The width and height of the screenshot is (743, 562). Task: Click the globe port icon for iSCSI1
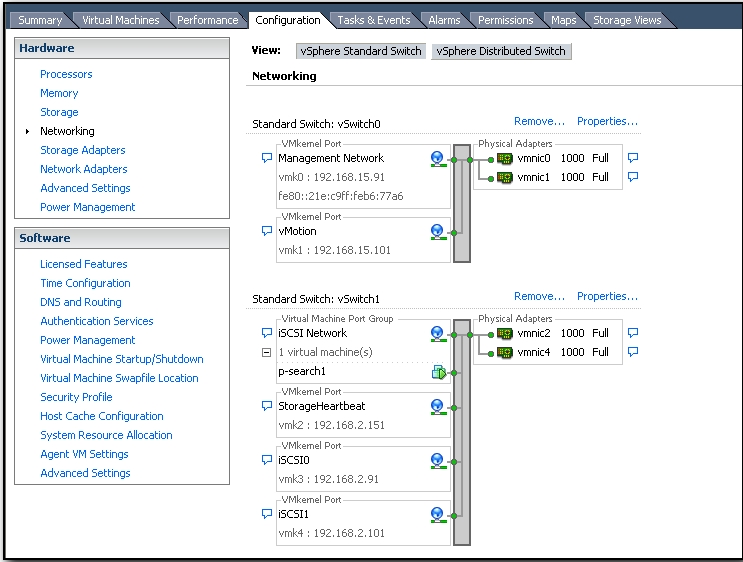coord(438,515)
